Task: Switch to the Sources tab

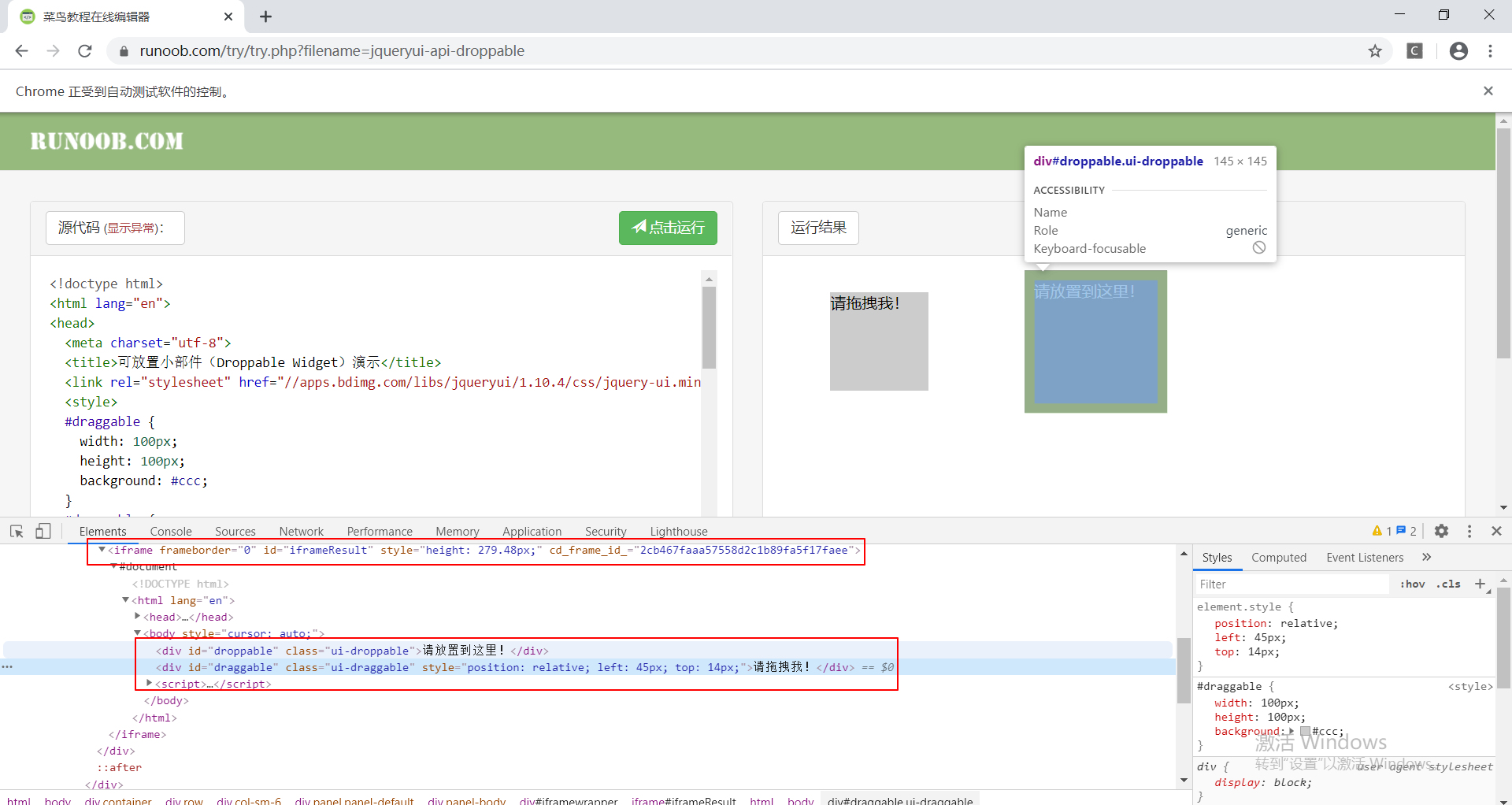Action: click(235, 532)
